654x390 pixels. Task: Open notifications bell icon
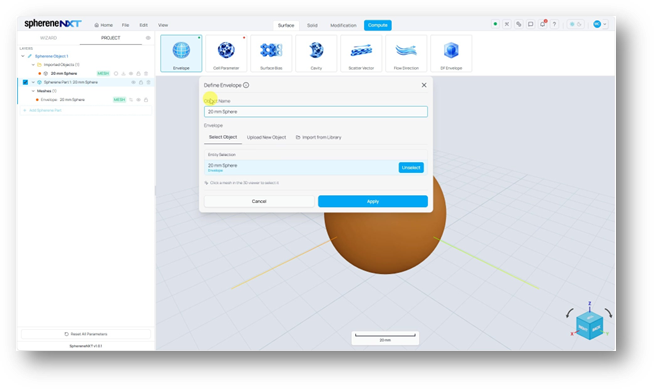tap(542, 24)
